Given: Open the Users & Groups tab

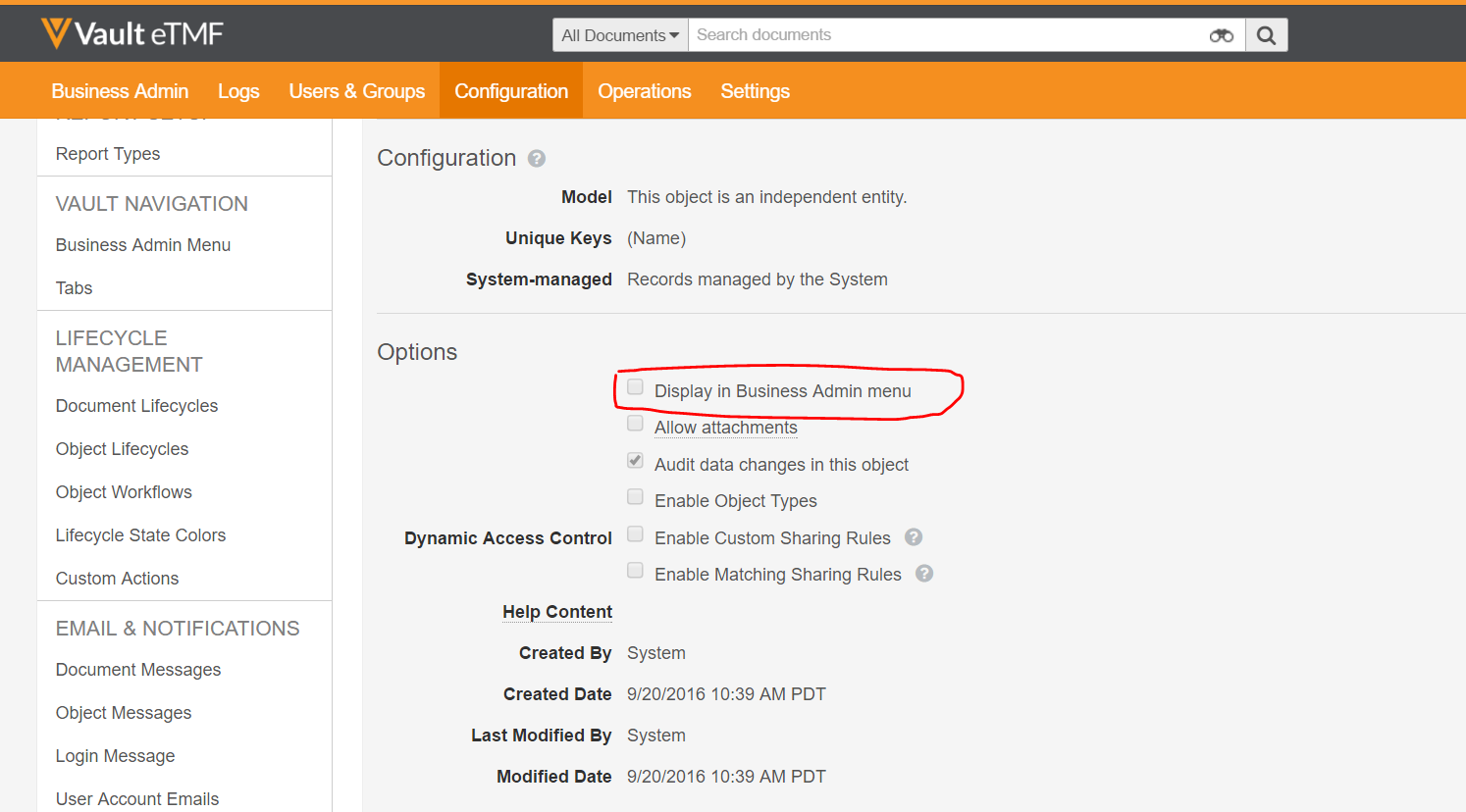Looking at the screenshot, I should tap(356, 91).
